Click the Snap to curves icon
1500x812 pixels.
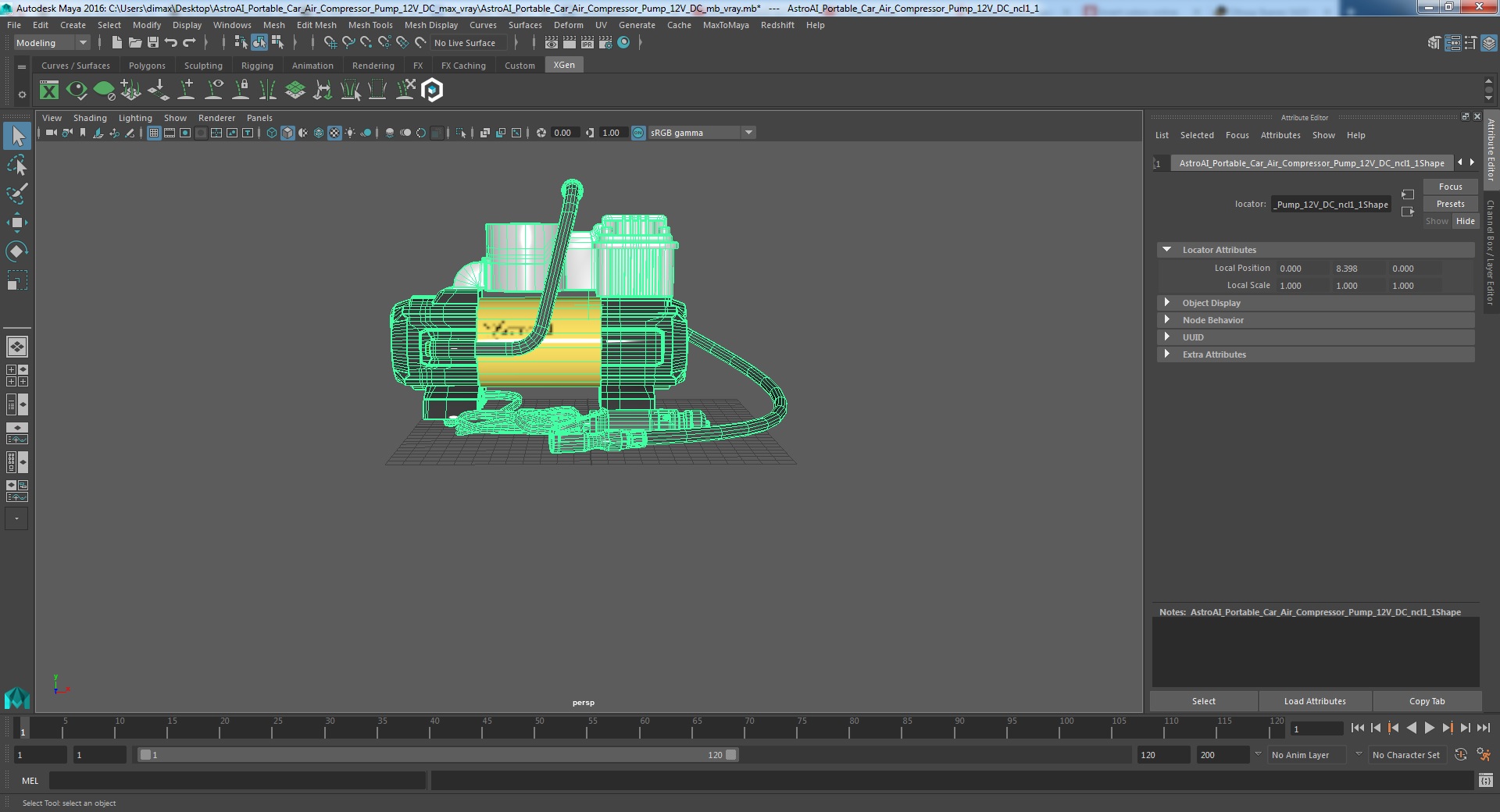tap(348, 43)
